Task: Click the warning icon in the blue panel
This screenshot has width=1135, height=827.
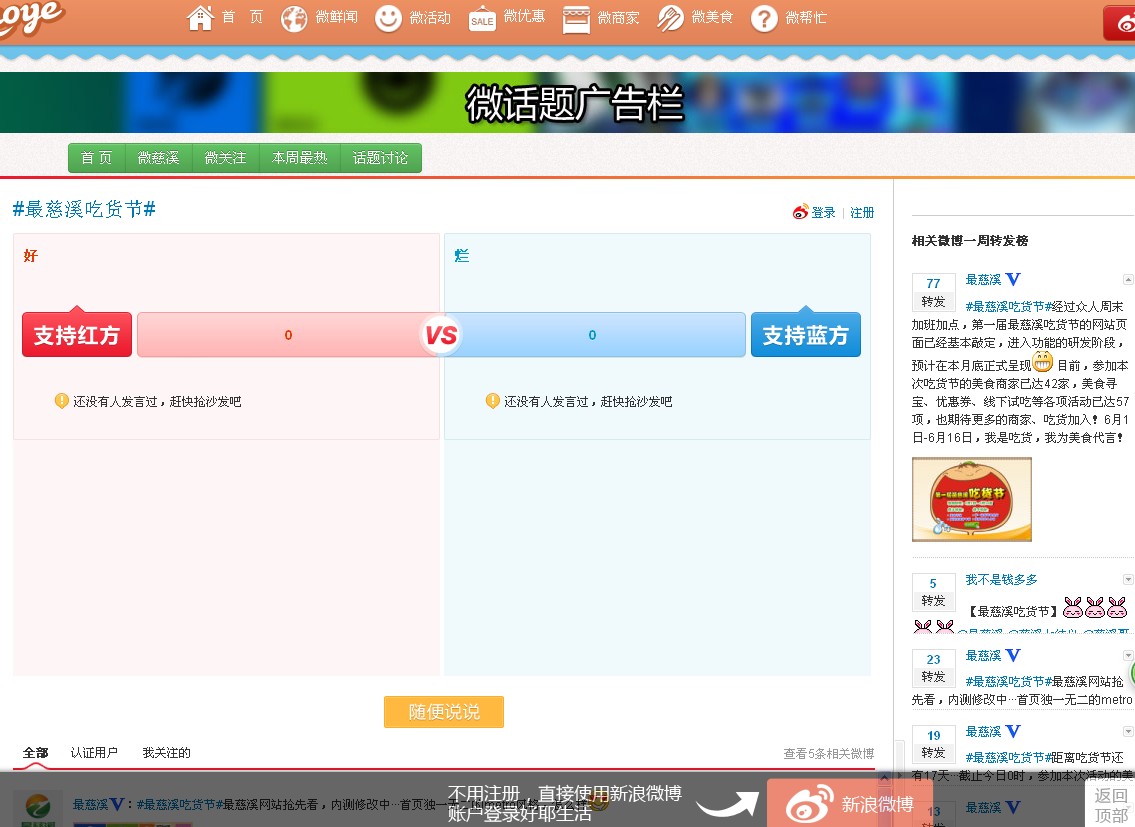Action: coord(493,400)
